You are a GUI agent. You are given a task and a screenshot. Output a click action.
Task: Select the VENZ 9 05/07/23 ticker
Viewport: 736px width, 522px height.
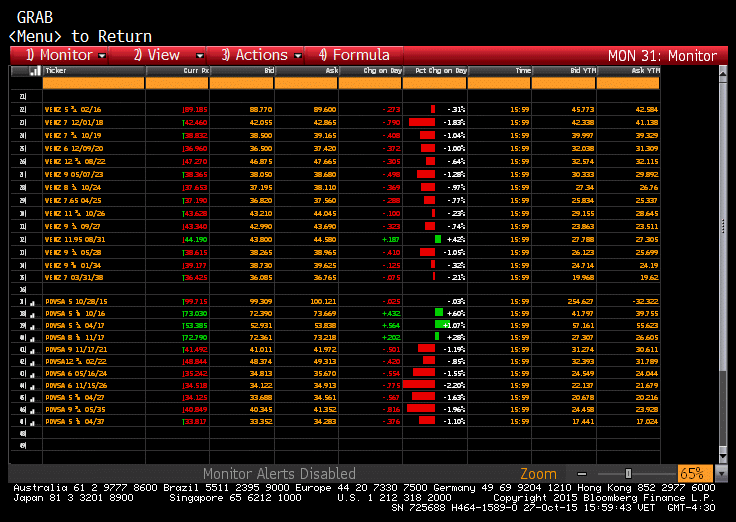coord(74,175)
